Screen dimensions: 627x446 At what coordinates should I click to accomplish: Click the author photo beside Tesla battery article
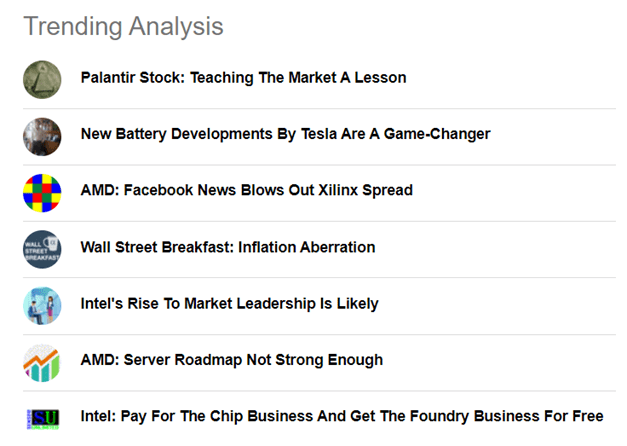tap(42, 136)
